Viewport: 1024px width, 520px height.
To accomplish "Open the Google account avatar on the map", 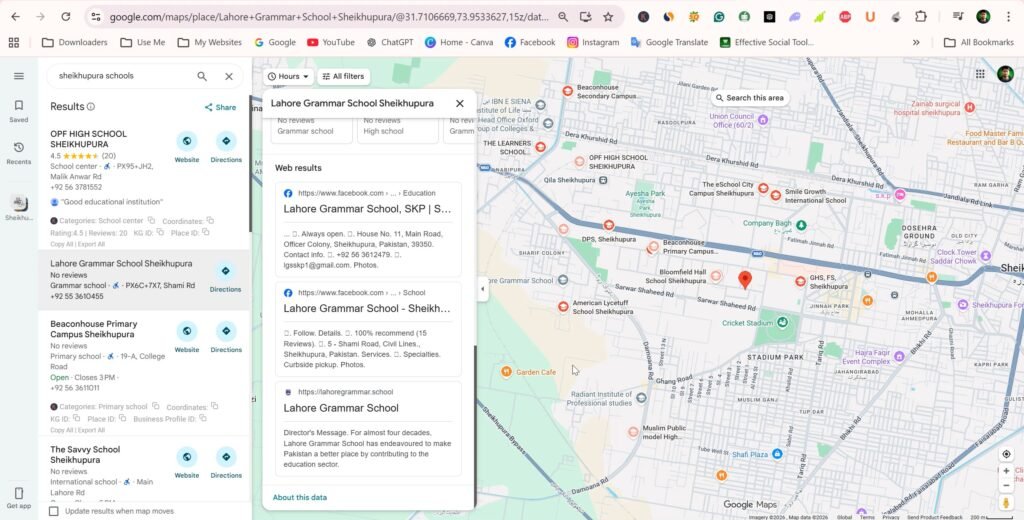I will click(x=1006, y=74).
